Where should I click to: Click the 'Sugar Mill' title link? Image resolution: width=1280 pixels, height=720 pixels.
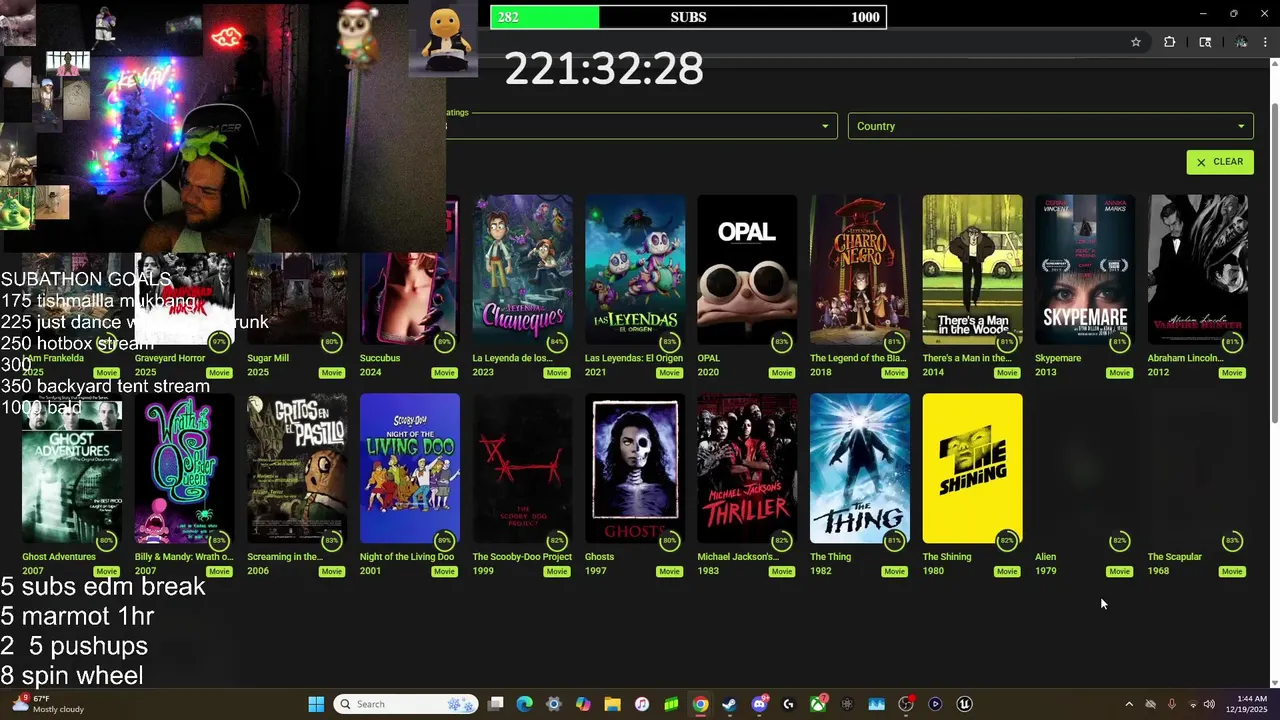pos(268,358)
